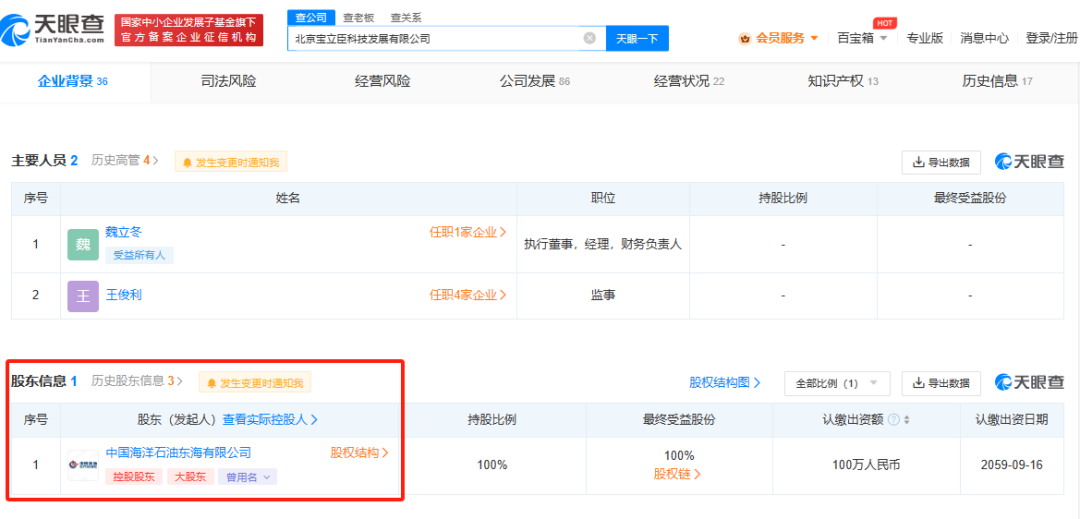1080x519 pixels.
Task: Select the 查关系 search tab
Action: click(406, 18)
